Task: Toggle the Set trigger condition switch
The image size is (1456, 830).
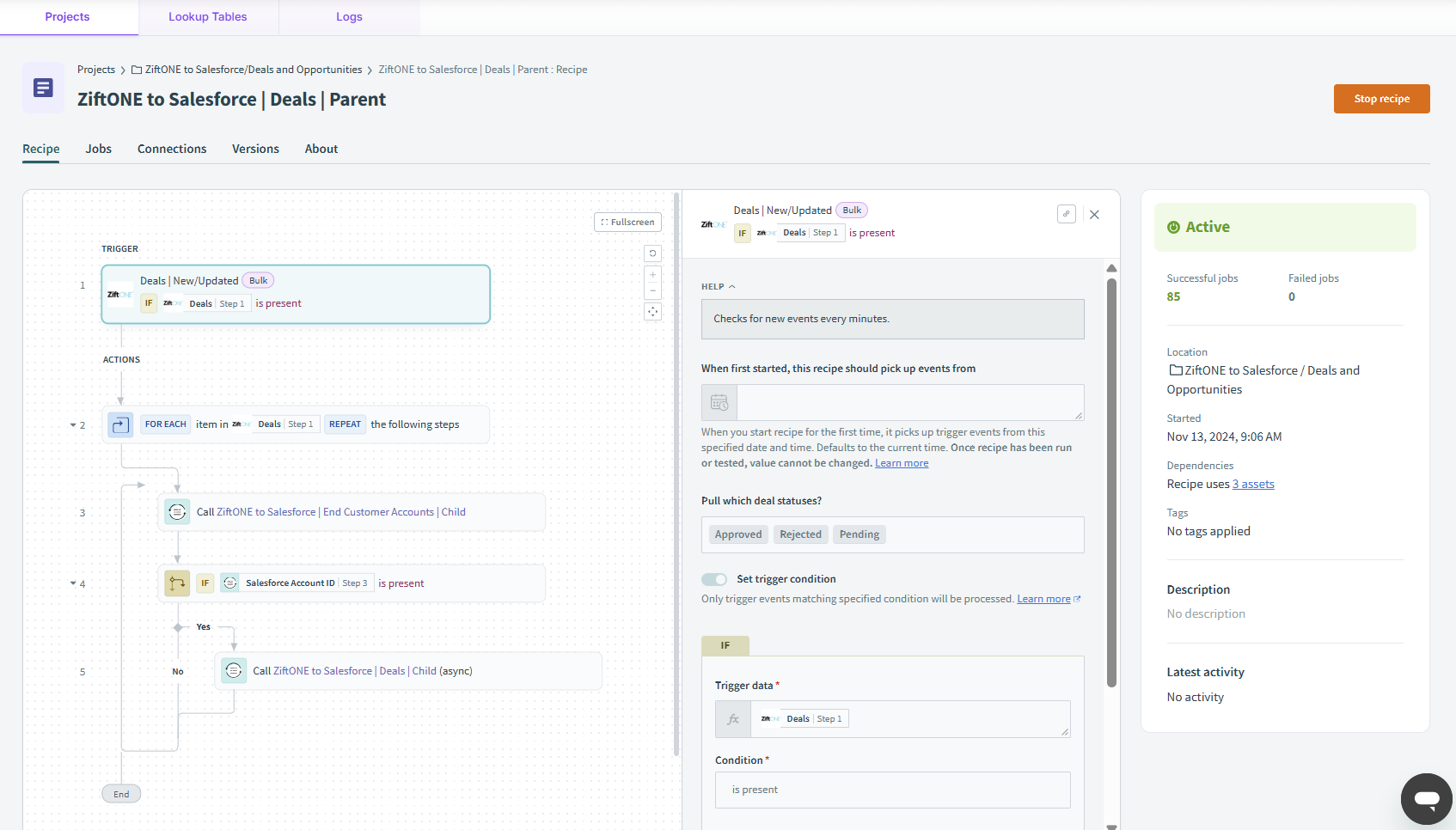Action: 714,579
